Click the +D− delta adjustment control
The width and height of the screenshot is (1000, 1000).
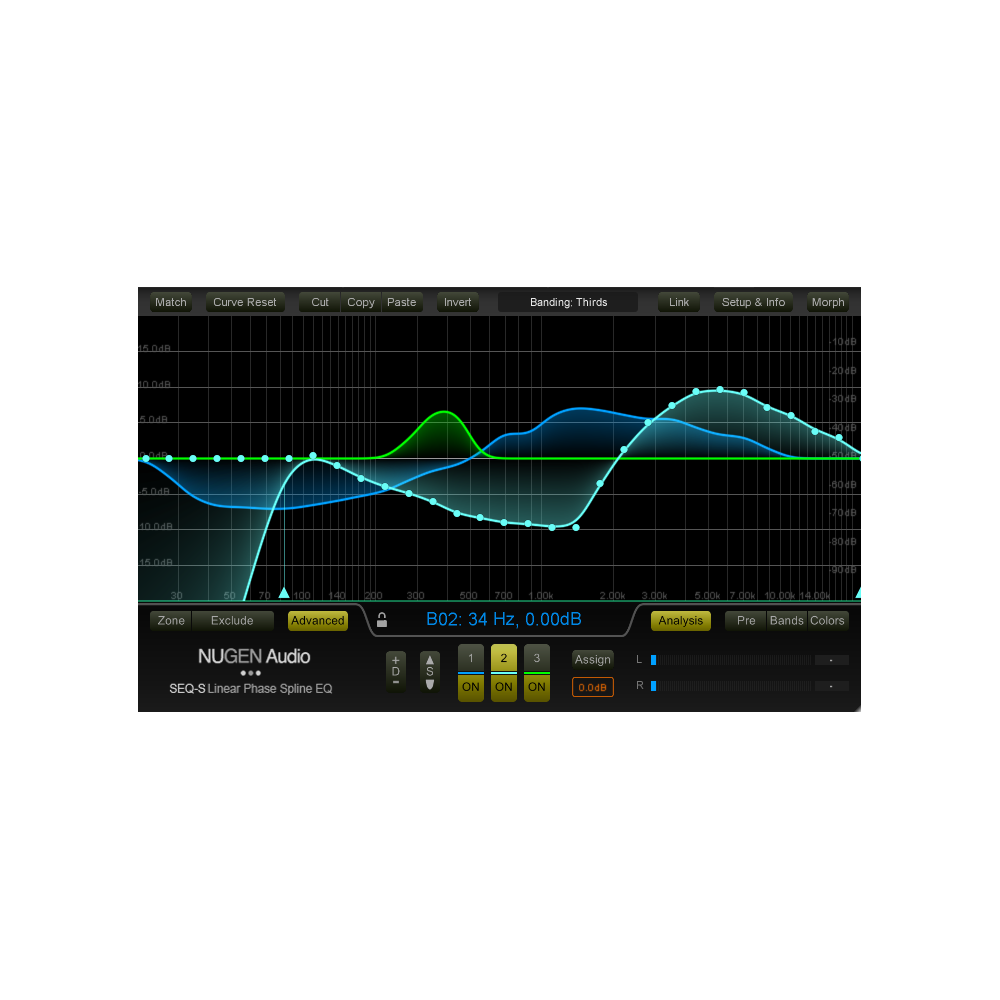pos(395,671)
